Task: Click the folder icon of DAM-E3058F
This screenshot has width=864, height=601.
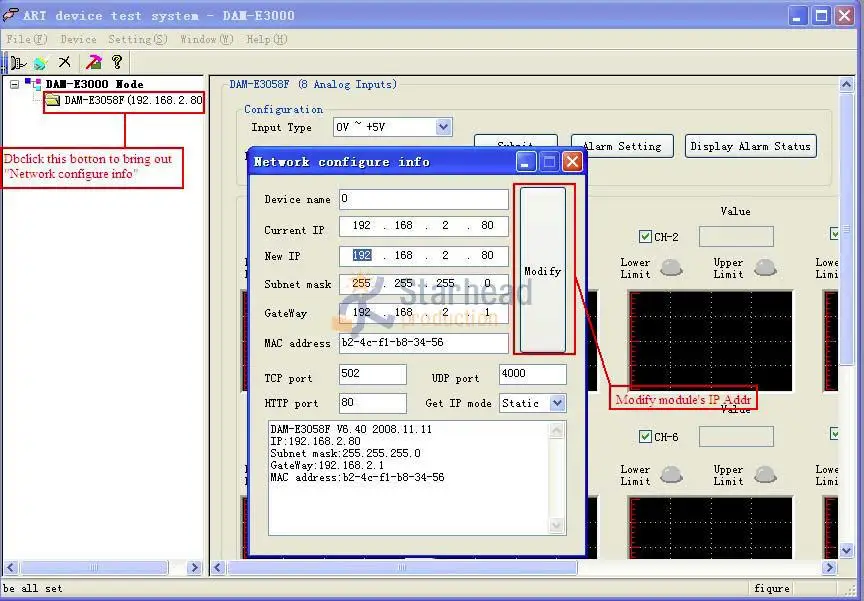Action: [53, 100]
